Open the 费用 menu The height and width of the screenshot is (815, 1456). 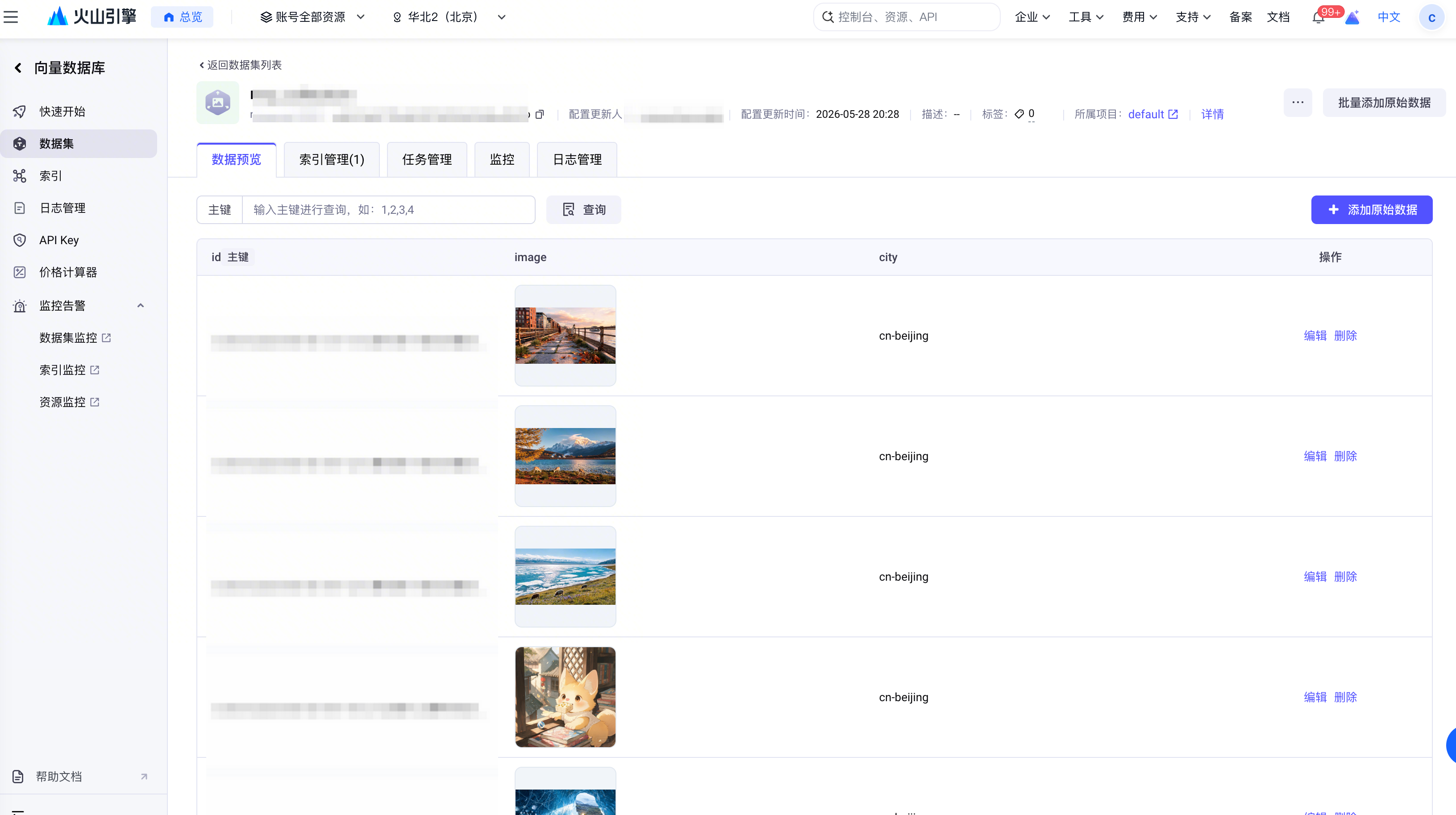tap(1140, 17)
